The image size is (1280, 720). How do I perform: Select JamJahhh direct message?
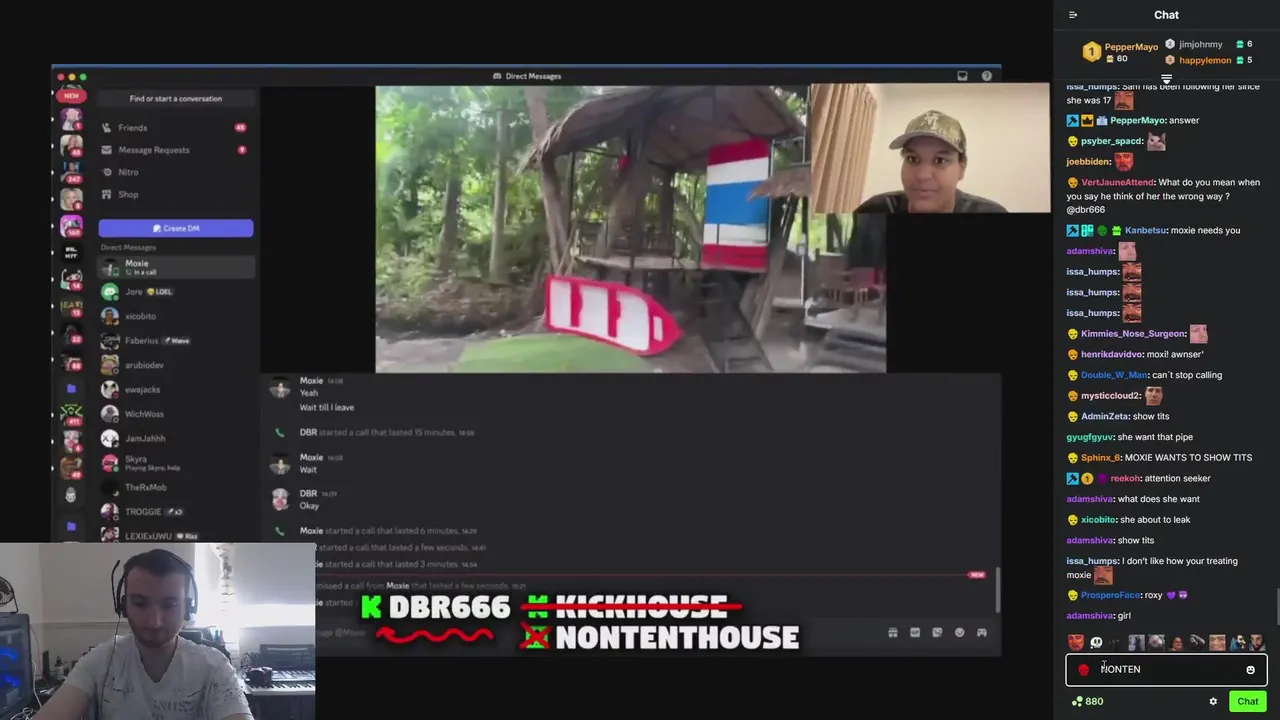tap(176, 438)
